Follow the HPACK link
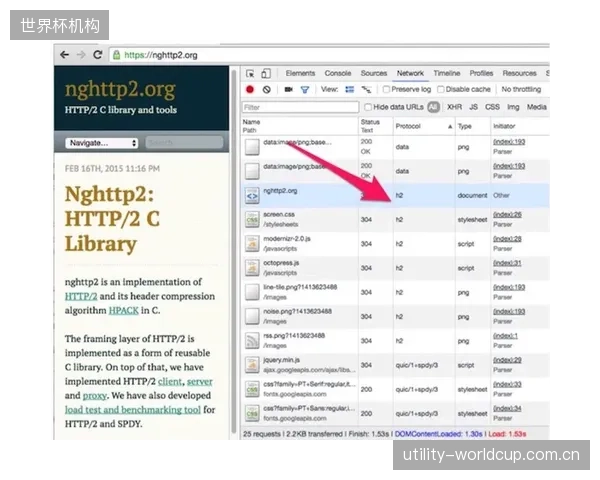Screen dimensions: 600x480 123,310
